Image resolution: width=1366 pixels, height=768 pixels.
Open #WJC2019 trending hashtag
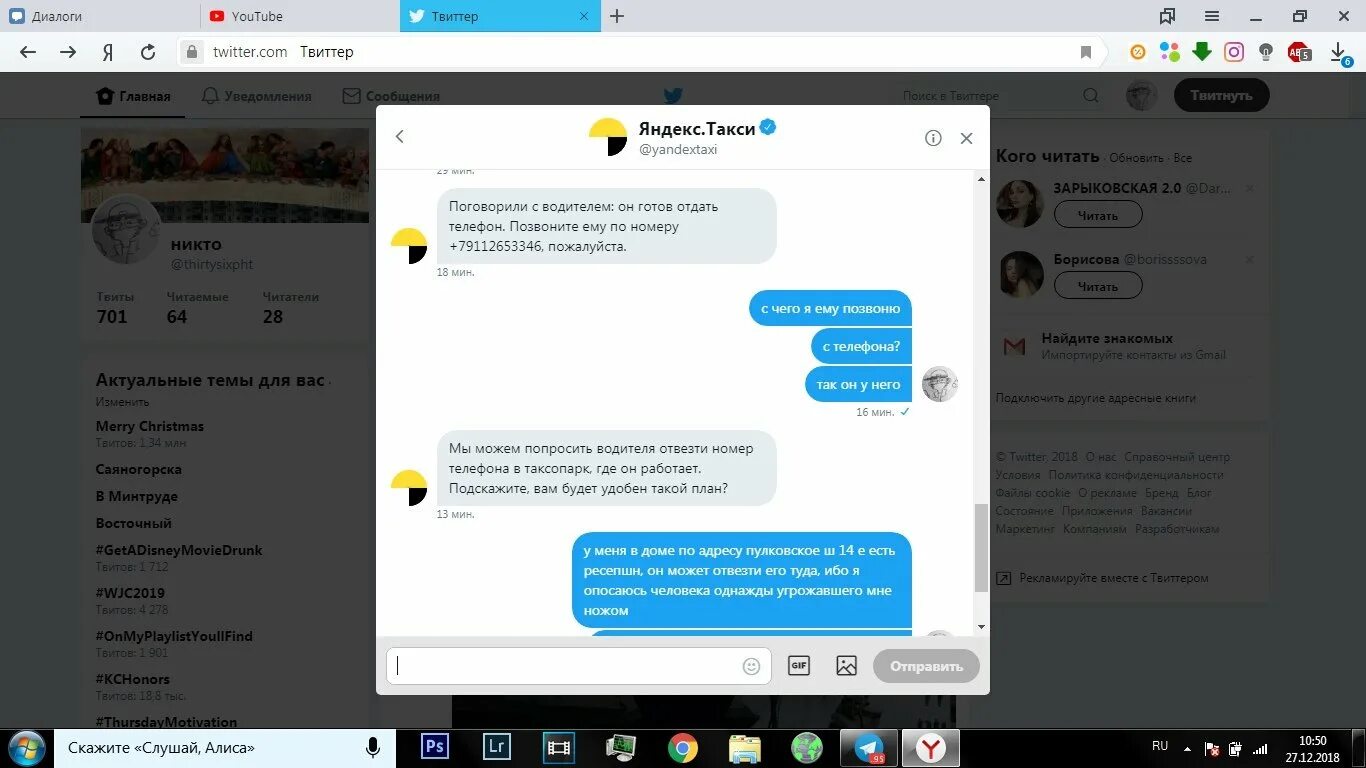coord(130,593)
